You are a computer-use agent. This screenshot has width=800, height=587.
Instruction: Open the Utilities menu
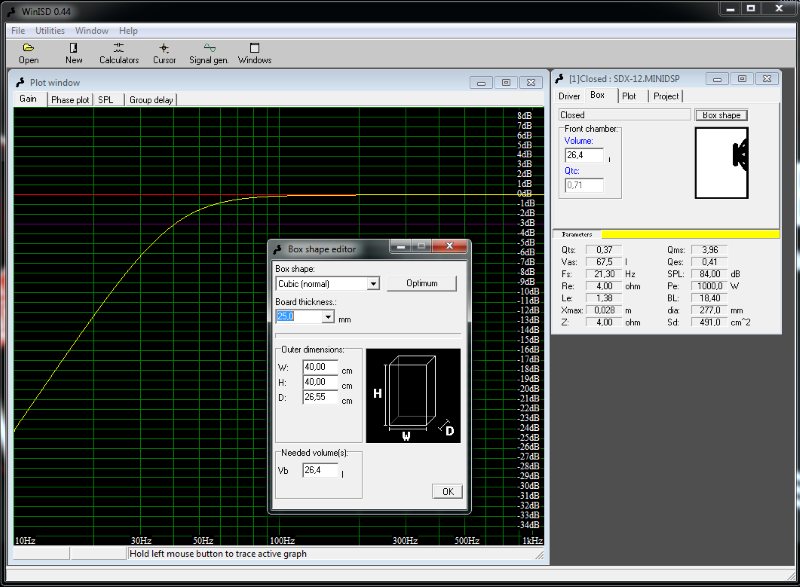[50, 31]
